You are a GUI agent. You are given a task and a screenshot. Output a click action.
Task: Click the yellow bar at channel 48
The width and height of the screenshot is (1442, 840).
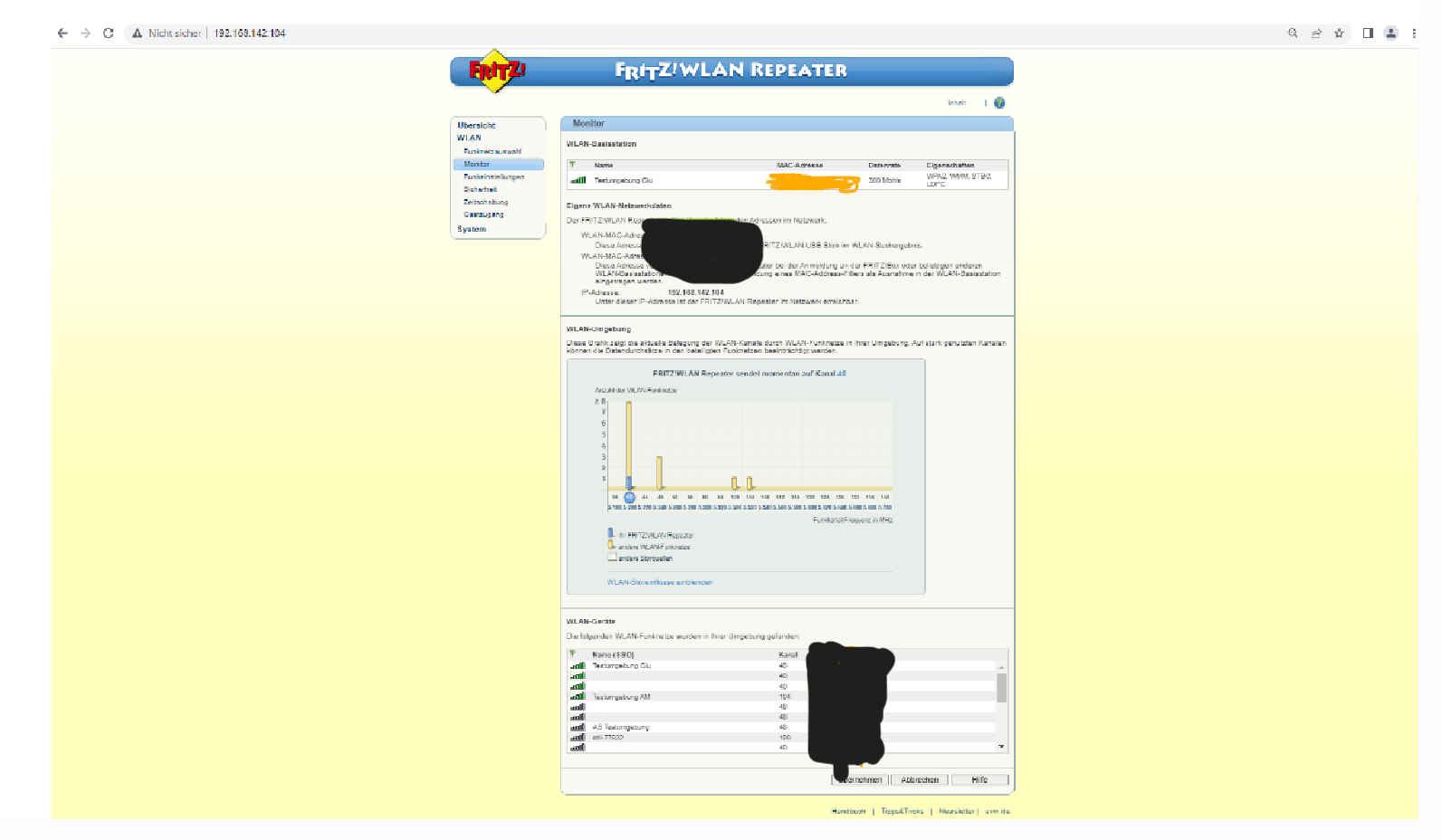coord(660,473)
